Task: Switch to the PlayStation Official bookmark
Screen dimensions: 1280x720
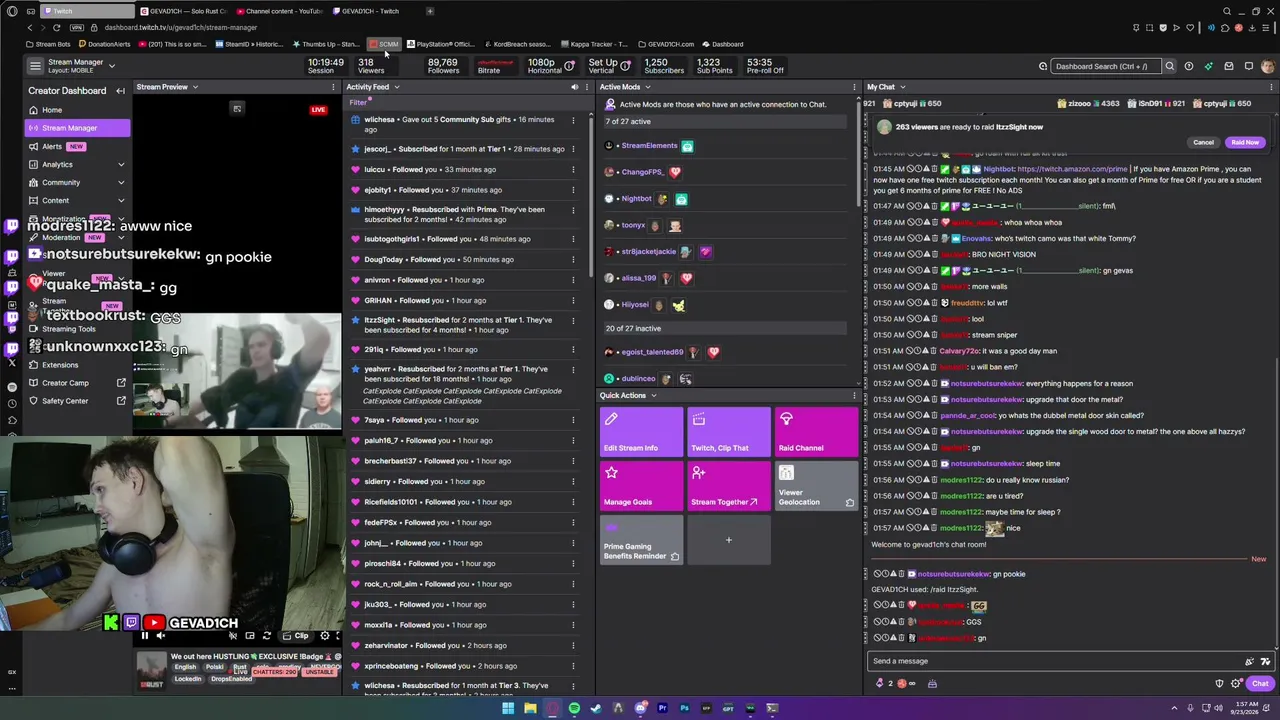Action: pyautogui.click(x=440, y=44)
